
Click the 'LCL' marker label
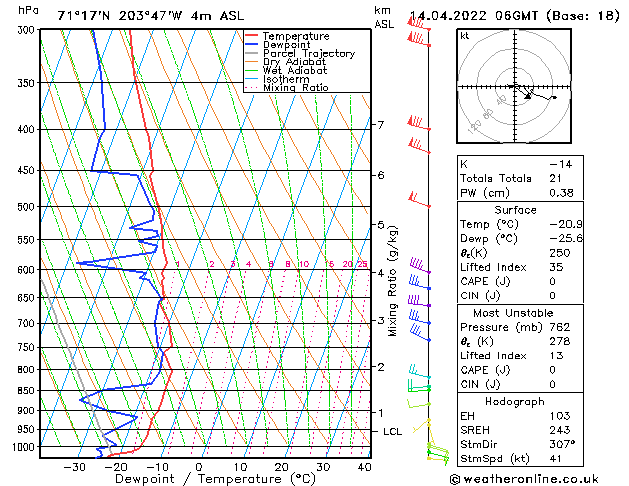coord(392,432)
